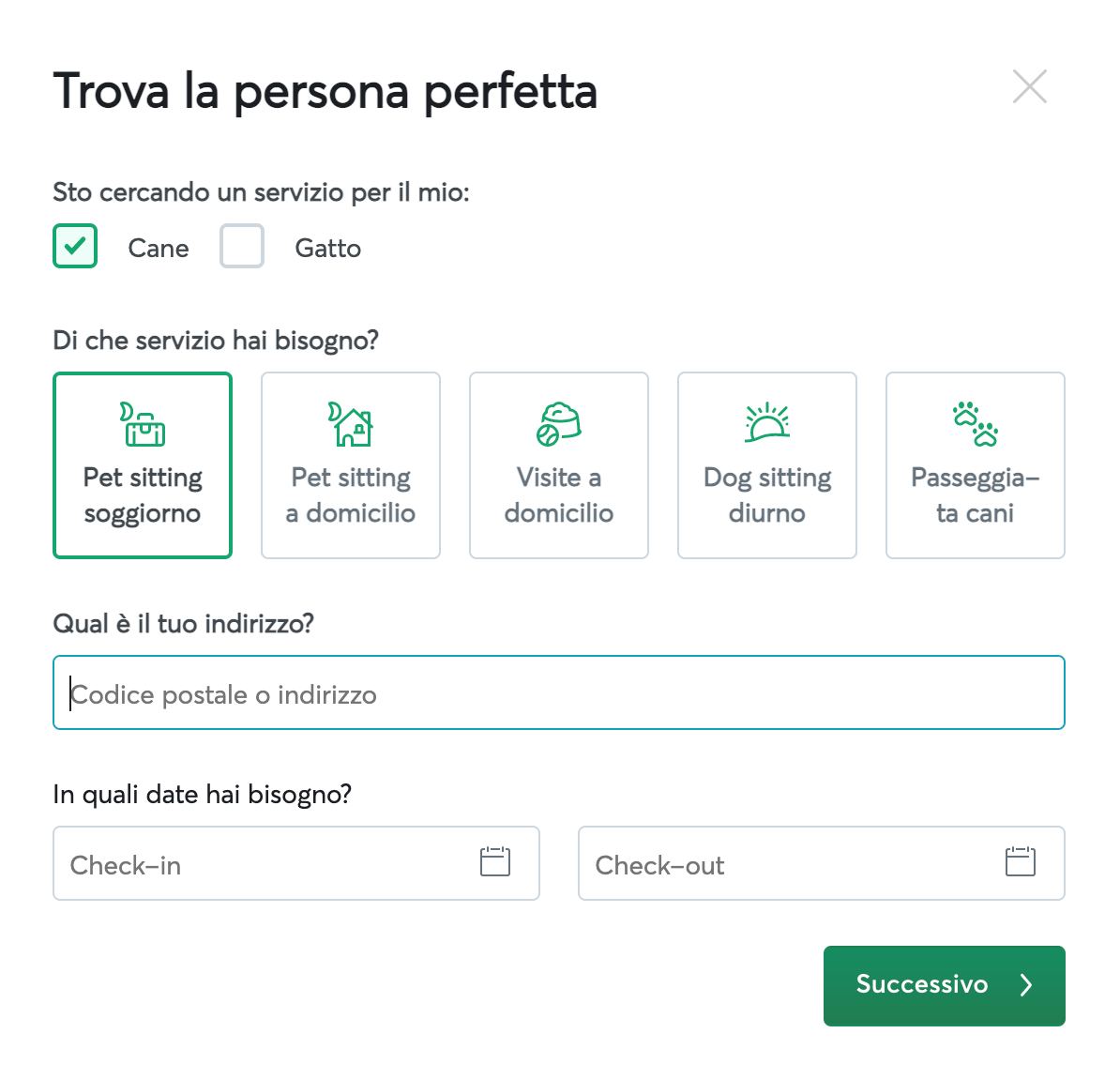This screenshot has height=1079, width=1120.
Task: Open the Check-out calendar icon
Action: [x=1020, y=861]
